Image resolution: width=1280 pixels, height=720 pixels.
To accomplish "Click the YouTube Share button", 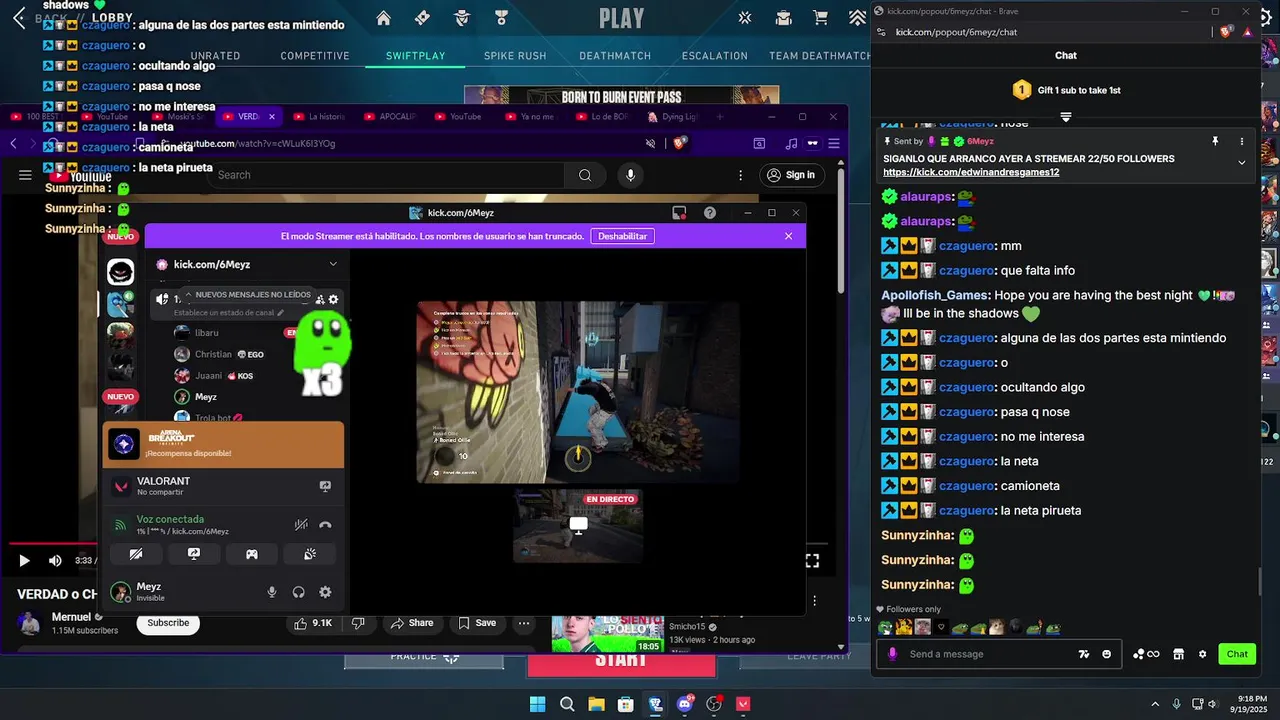I will tap(412, 623).
